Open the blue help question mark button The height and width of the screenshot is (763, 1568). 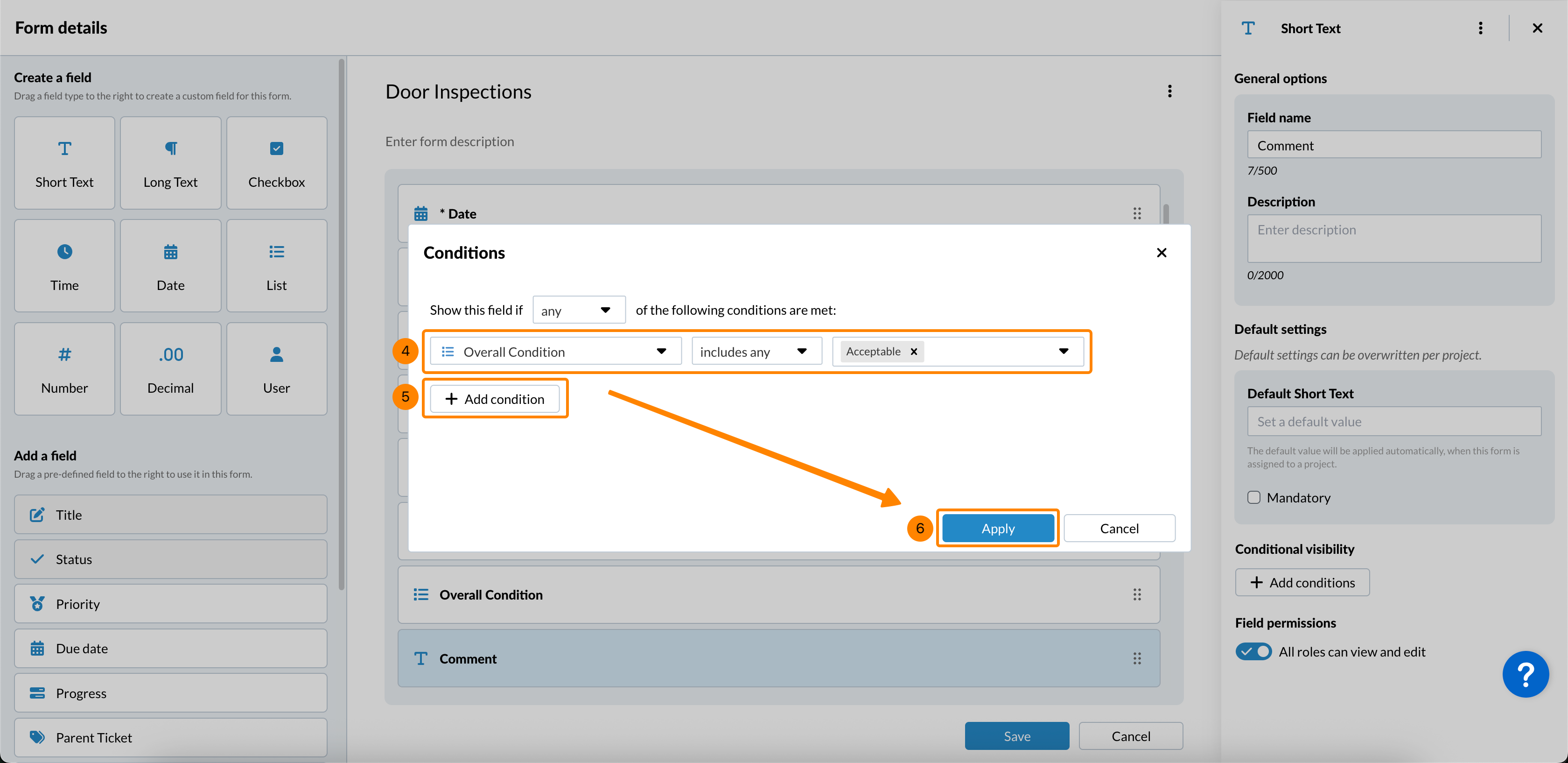pos(1526,674)
